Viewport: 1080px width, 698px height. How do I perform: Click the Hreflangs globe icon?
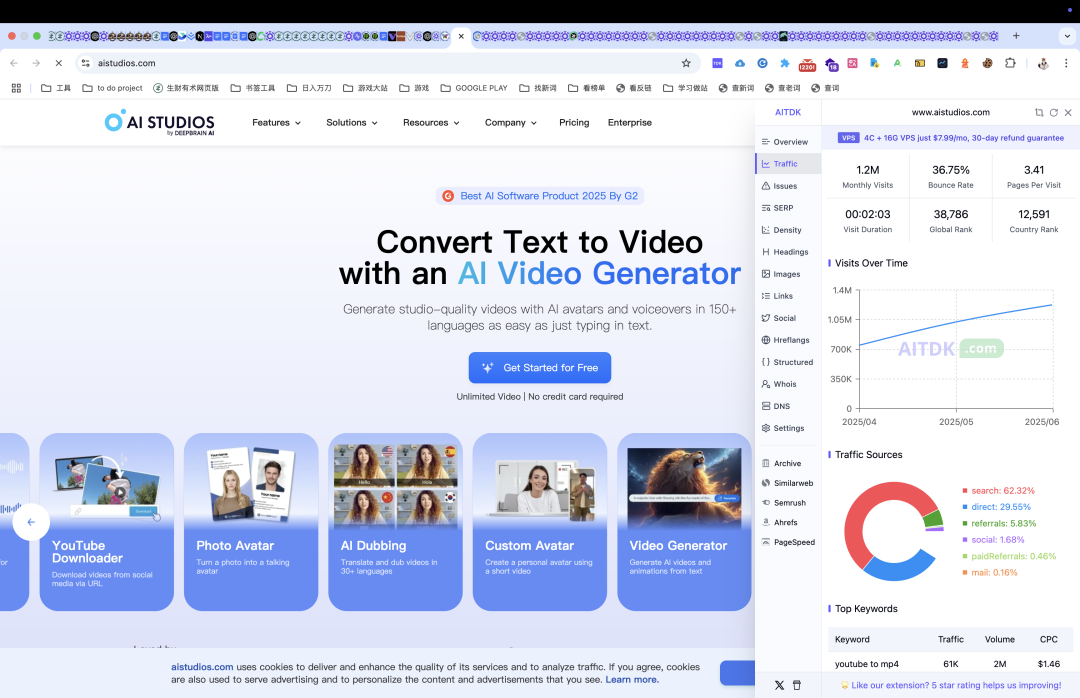click(766, 340)
